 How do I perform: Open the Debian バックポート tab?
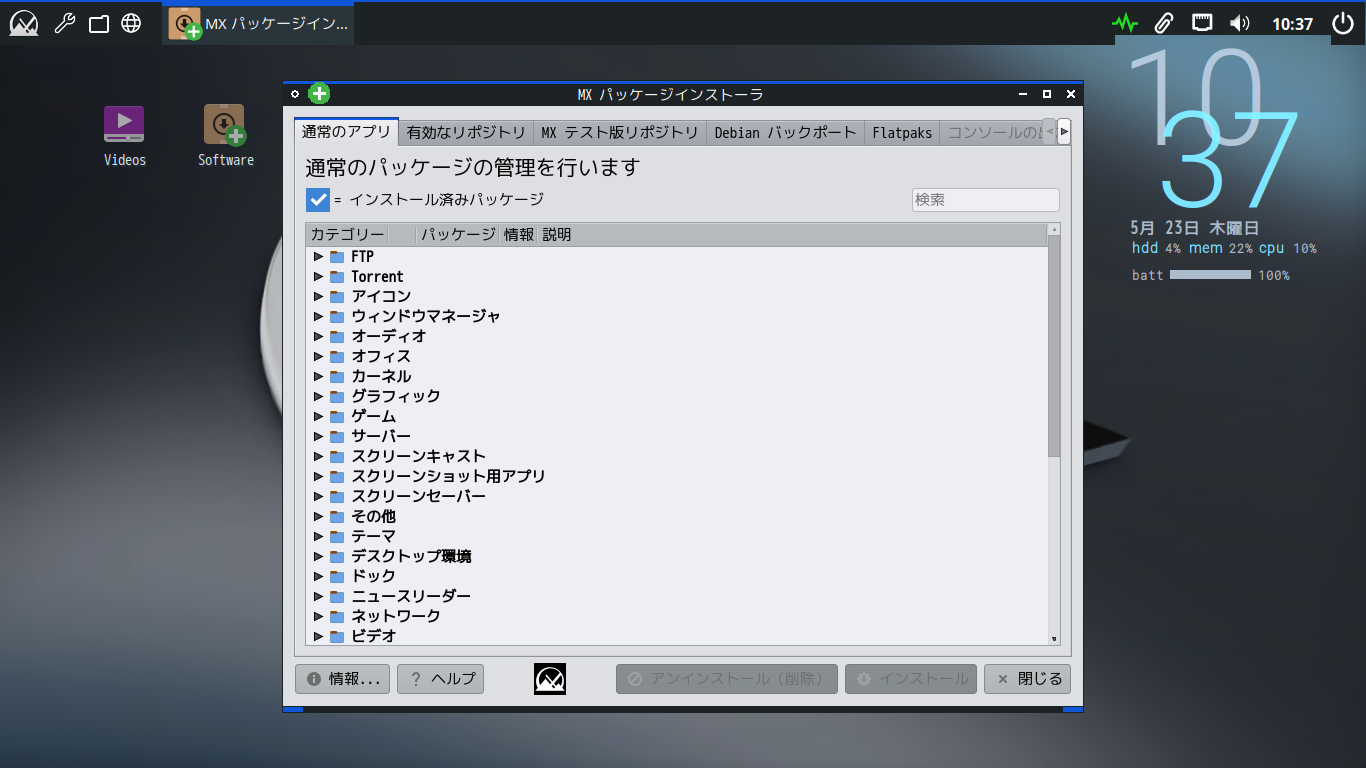[785, 132]
